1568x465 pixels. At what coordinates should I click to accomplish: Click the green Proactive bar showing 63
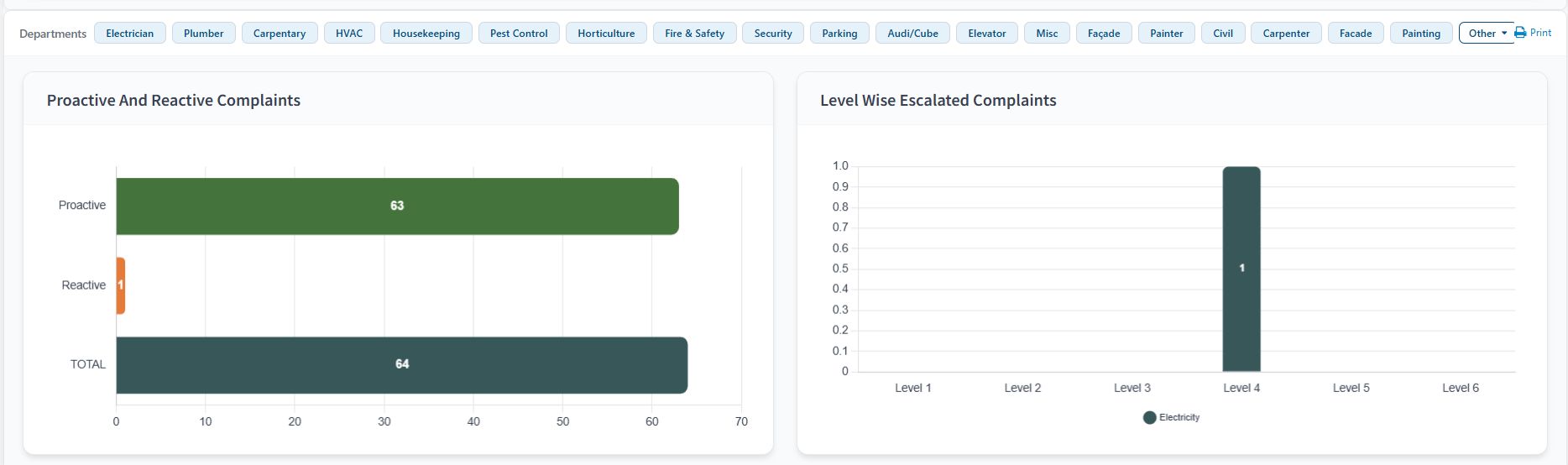[x=397, y=206]
